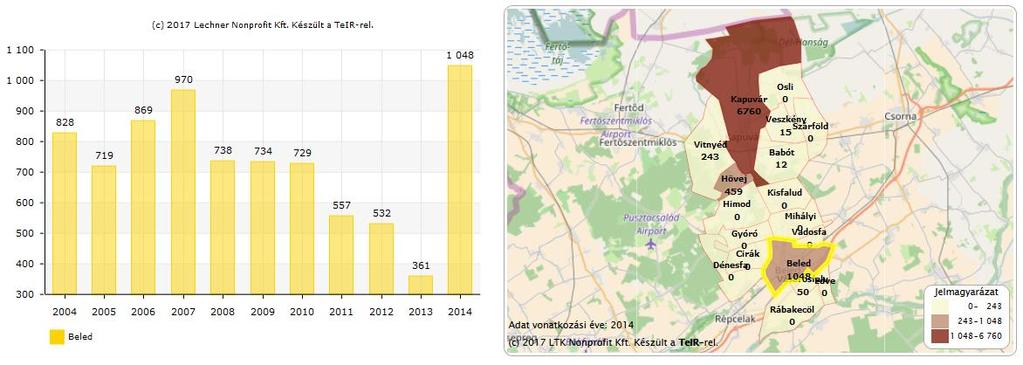Image resolution: width=1023 pixels, height=365 pixels.
Task: Click the Szárföld map label
Action: (810, 127)
